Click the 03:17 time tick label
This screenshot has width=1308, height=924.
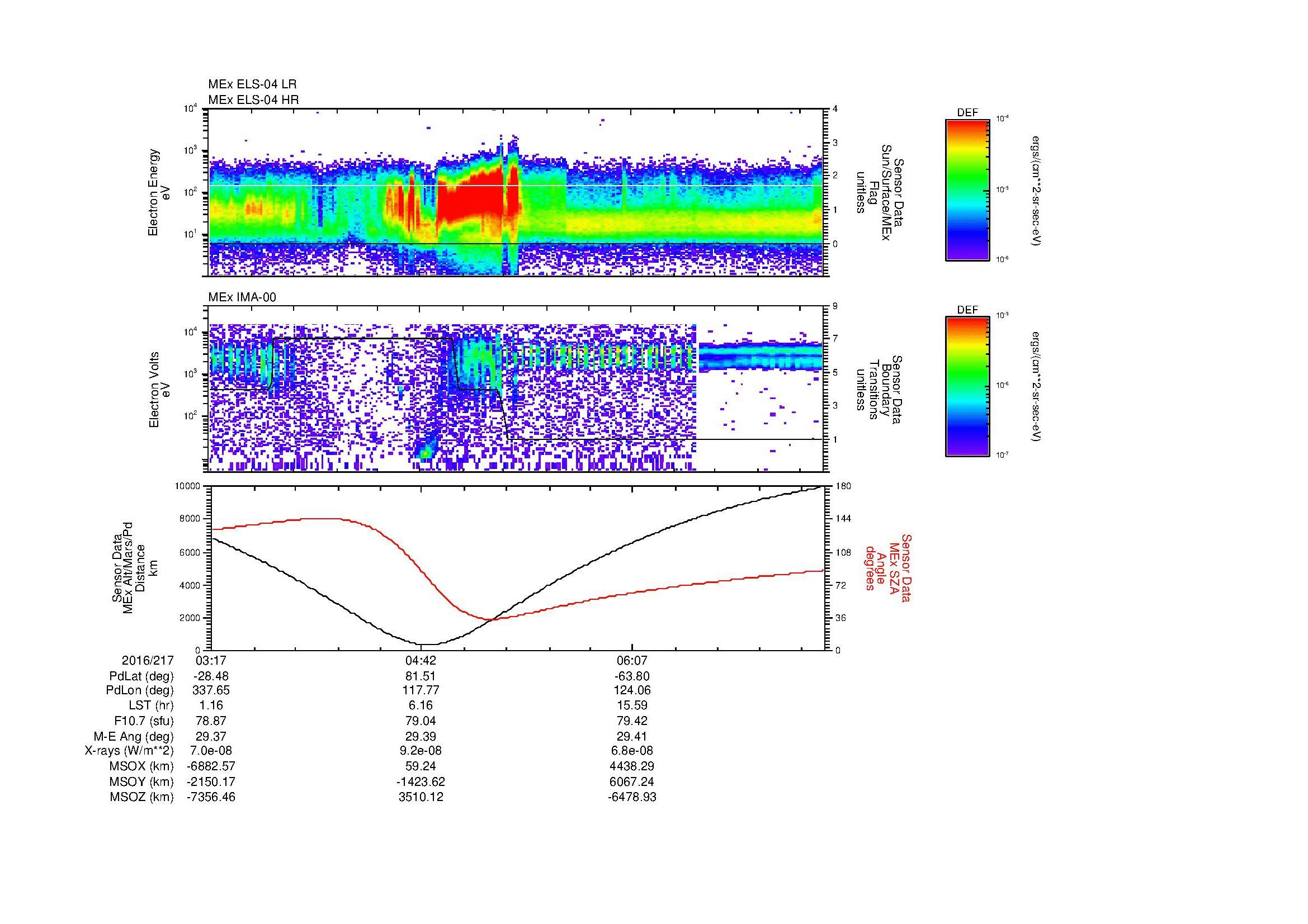point(211,660)
